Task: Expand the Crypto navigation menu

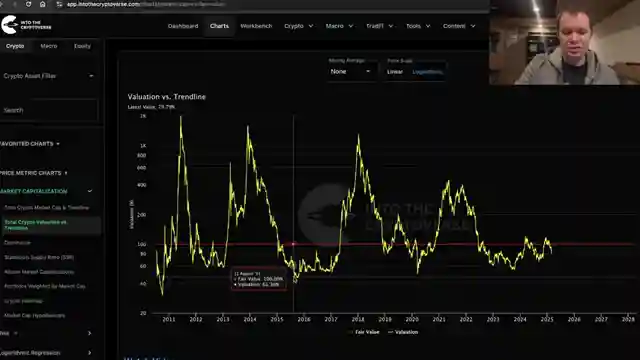Action: click(x=299, y=26)
